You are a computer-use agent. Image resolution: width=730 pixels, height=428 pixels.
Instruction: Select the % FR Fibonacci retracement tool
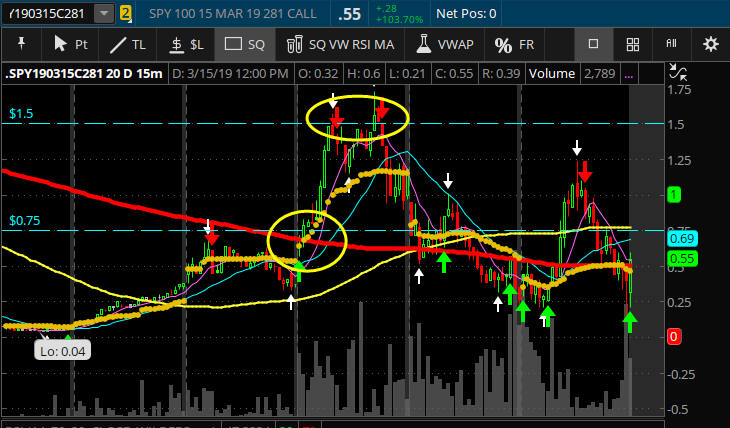514,44
